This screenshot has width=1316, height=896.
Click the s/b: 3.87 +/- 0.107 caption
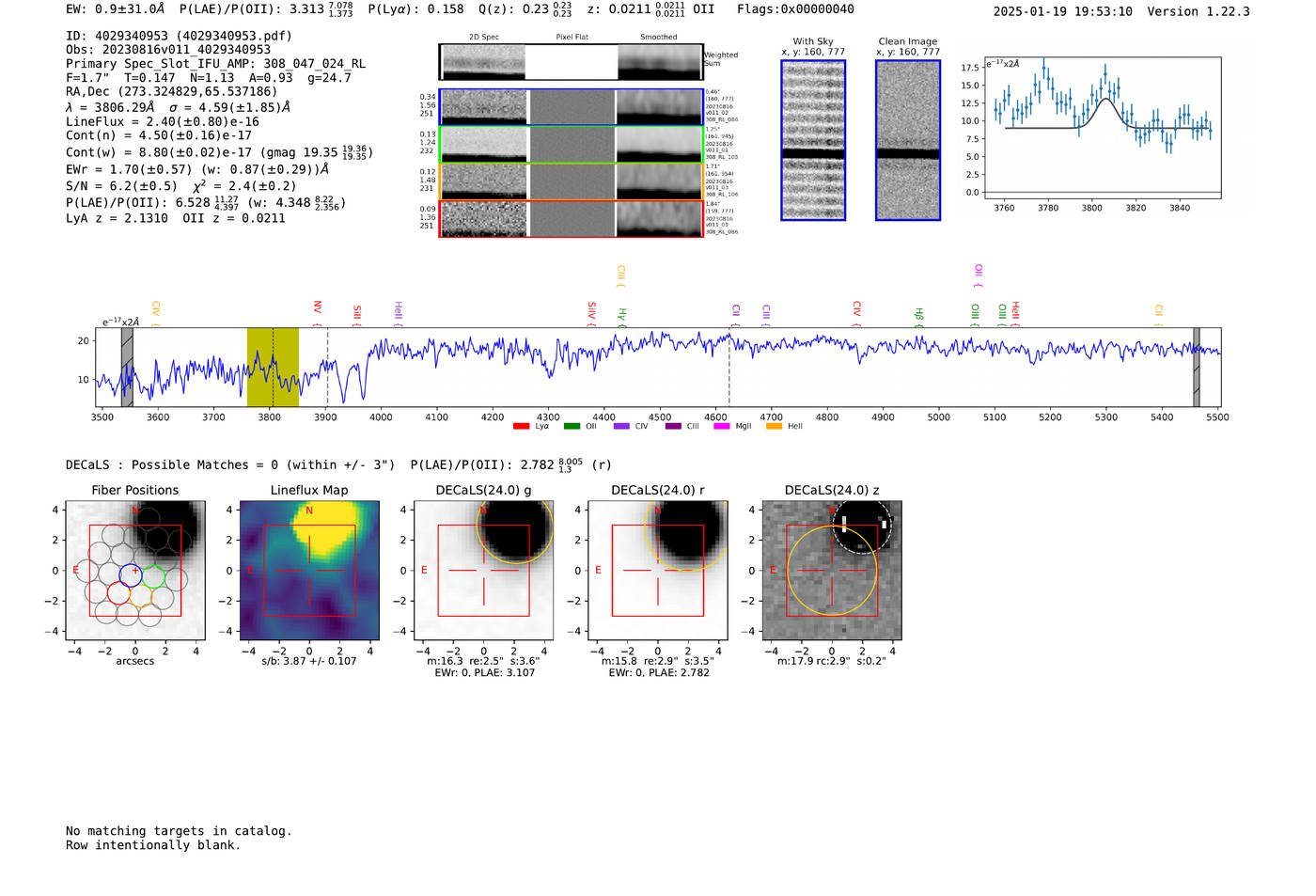(309, 661)
